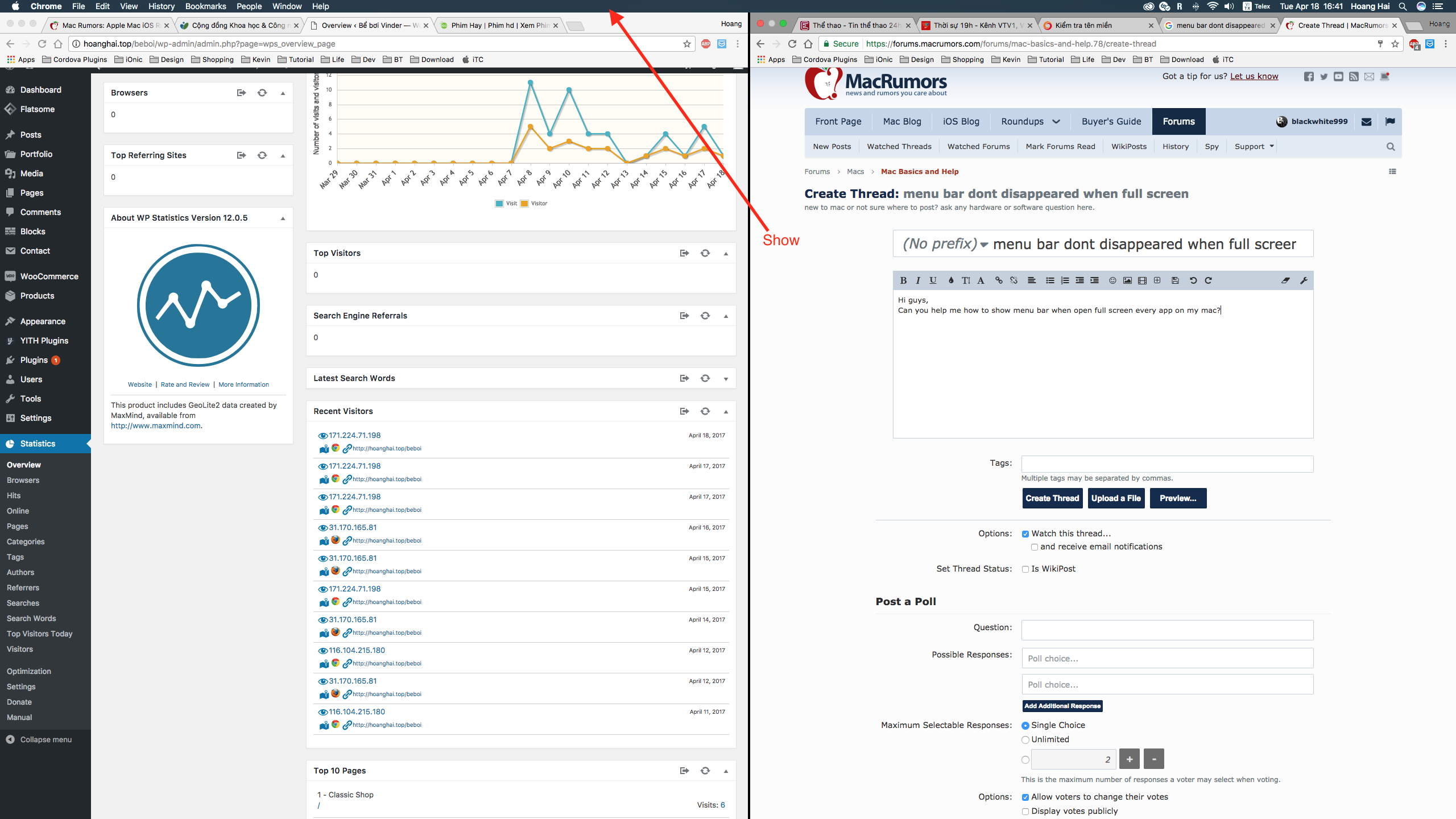Click the MacRumors forum search magnifier
This screenshot has width=1456, height=819.
click(1391, 147)
